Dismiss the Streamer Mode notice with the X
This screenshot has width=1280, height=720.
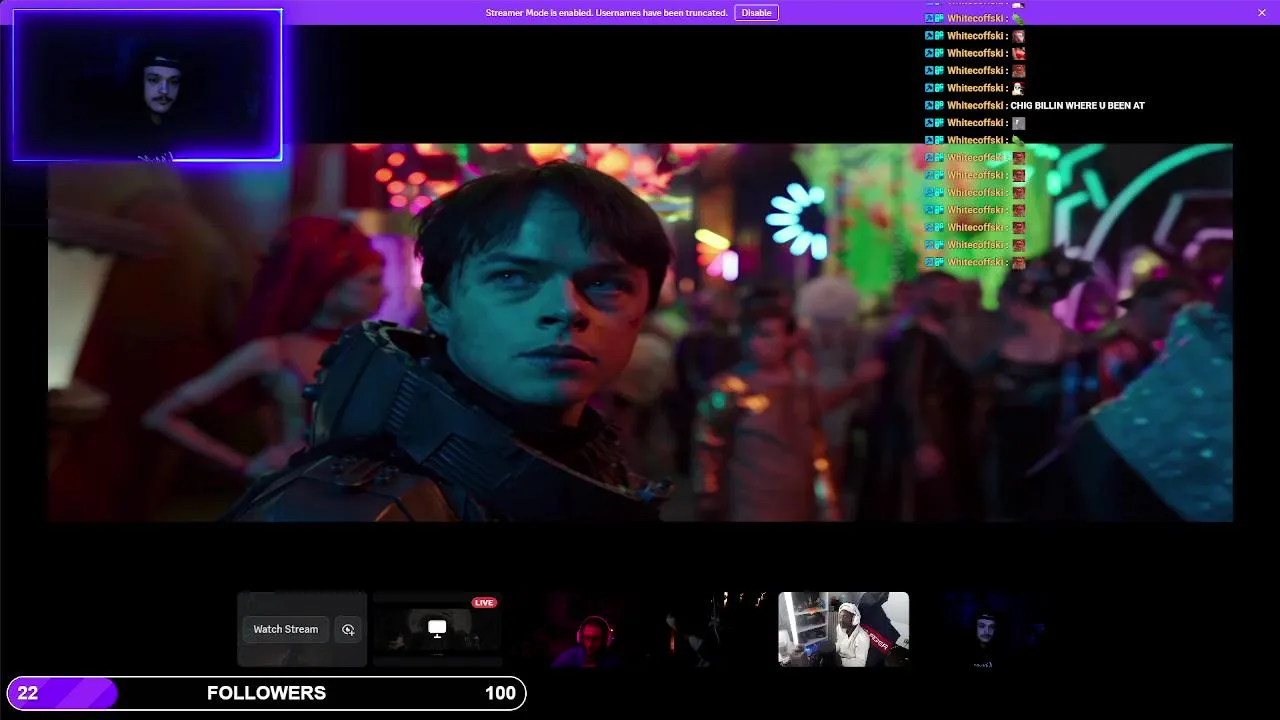1261,13
